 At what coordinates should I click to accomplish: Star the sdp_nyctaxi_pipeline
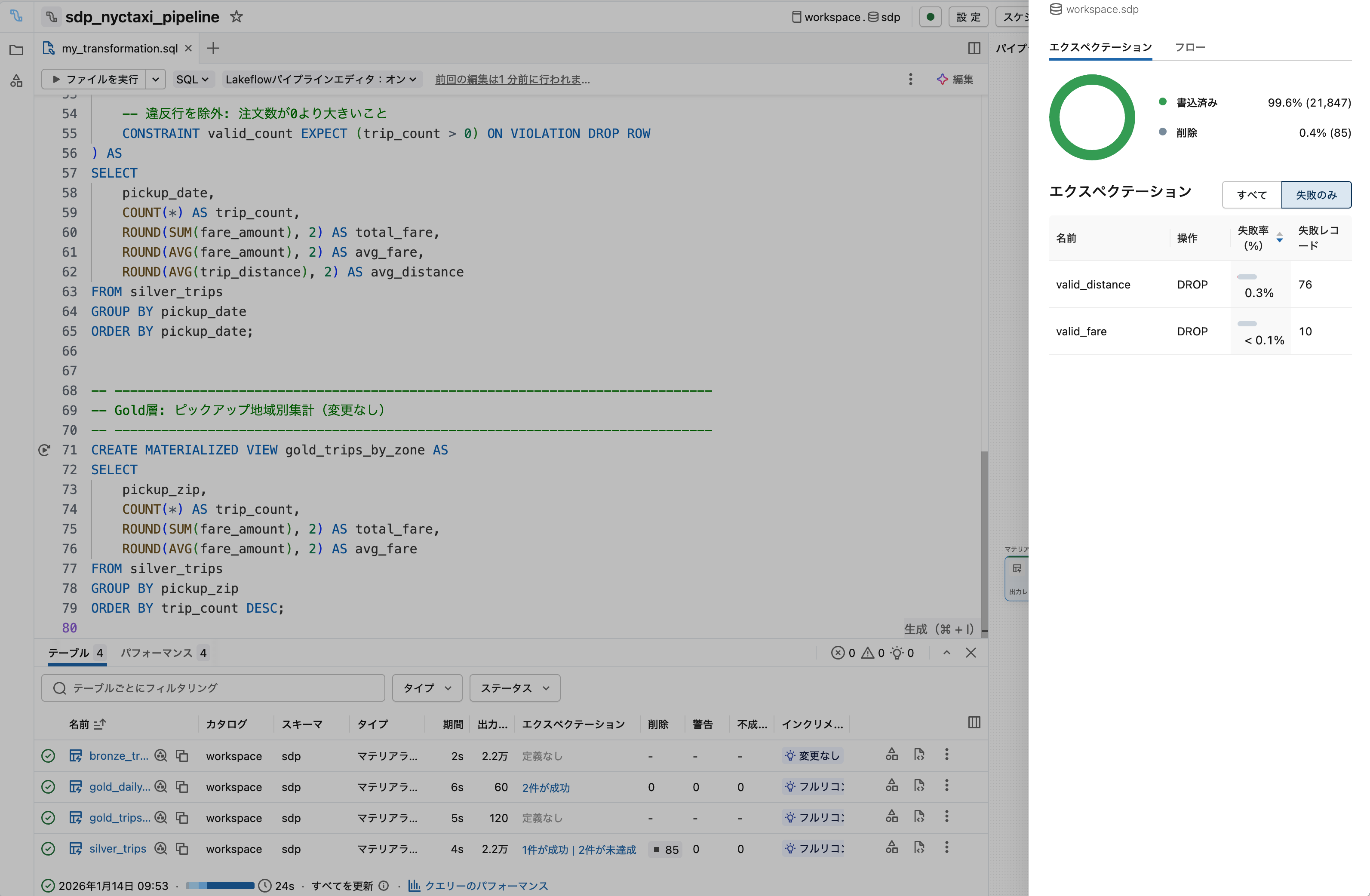[x=237, y=17]
